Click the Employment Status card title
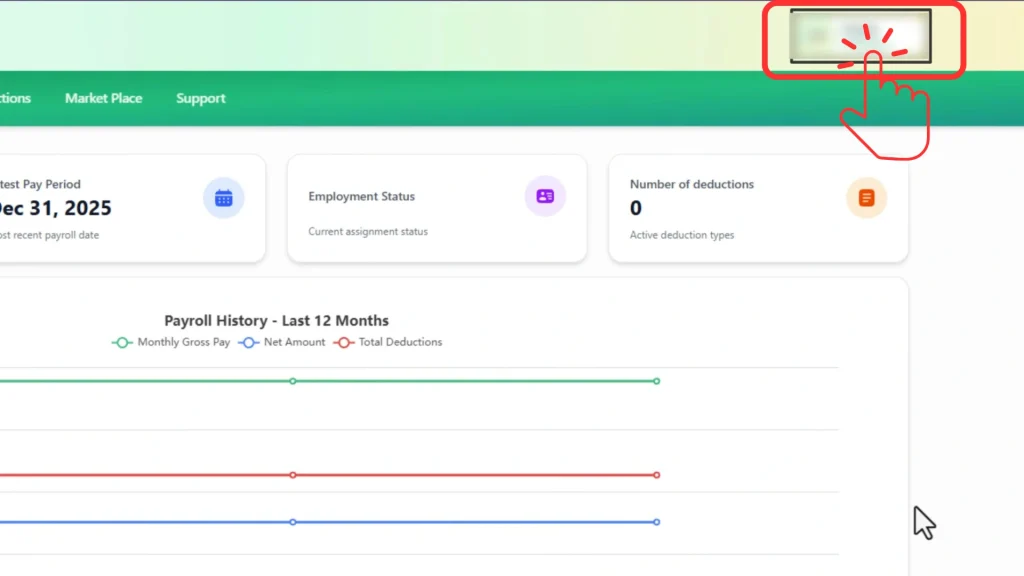 [x=361, y=196]
